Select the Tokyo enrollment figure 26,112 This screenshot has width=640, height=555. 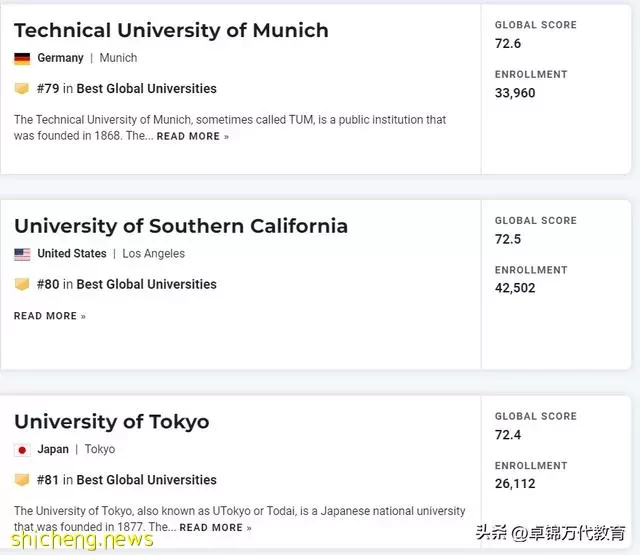coord(515,484)
